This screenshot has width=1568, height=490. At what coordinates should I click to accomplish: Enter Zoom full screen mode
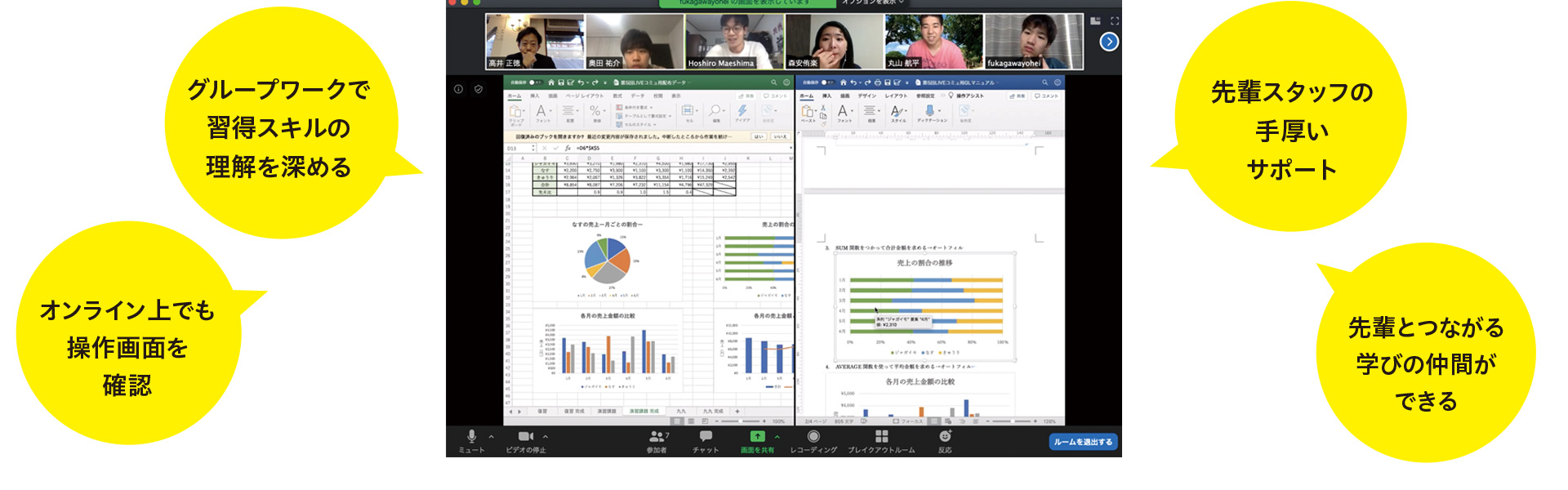pos(1114,21)
